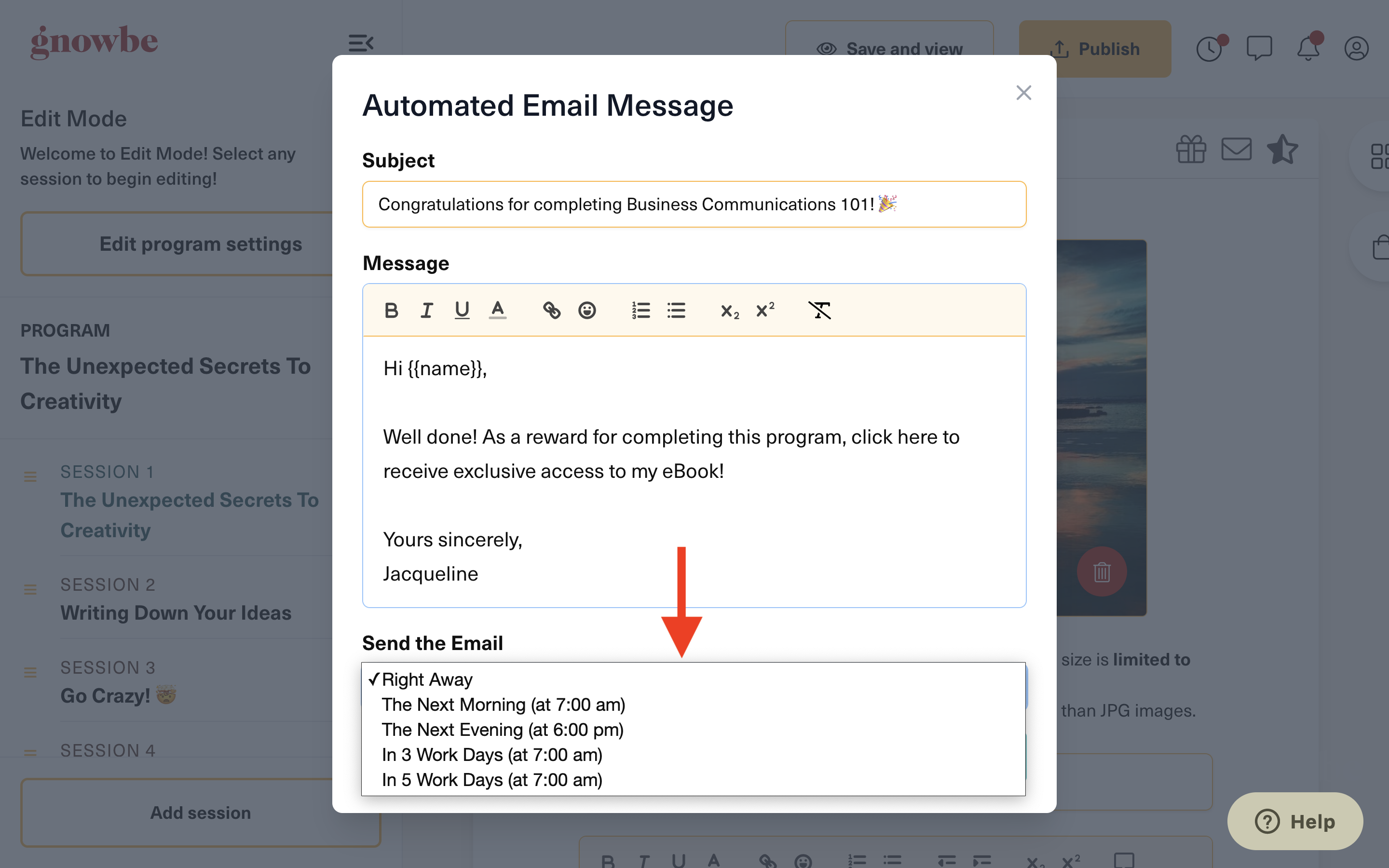Clear text formatting in message toolbar
The image size is (1389, 868).
pos(819,311)
